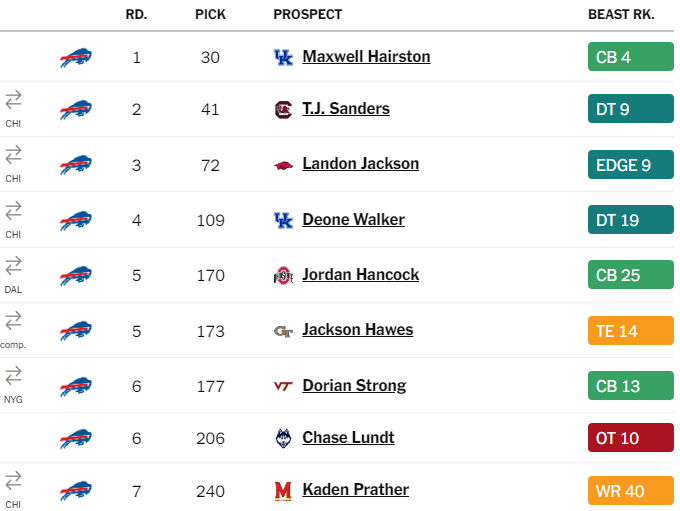Click the Georgia Tech logo beside Jackson Hawes

click(x=284, y=331)
